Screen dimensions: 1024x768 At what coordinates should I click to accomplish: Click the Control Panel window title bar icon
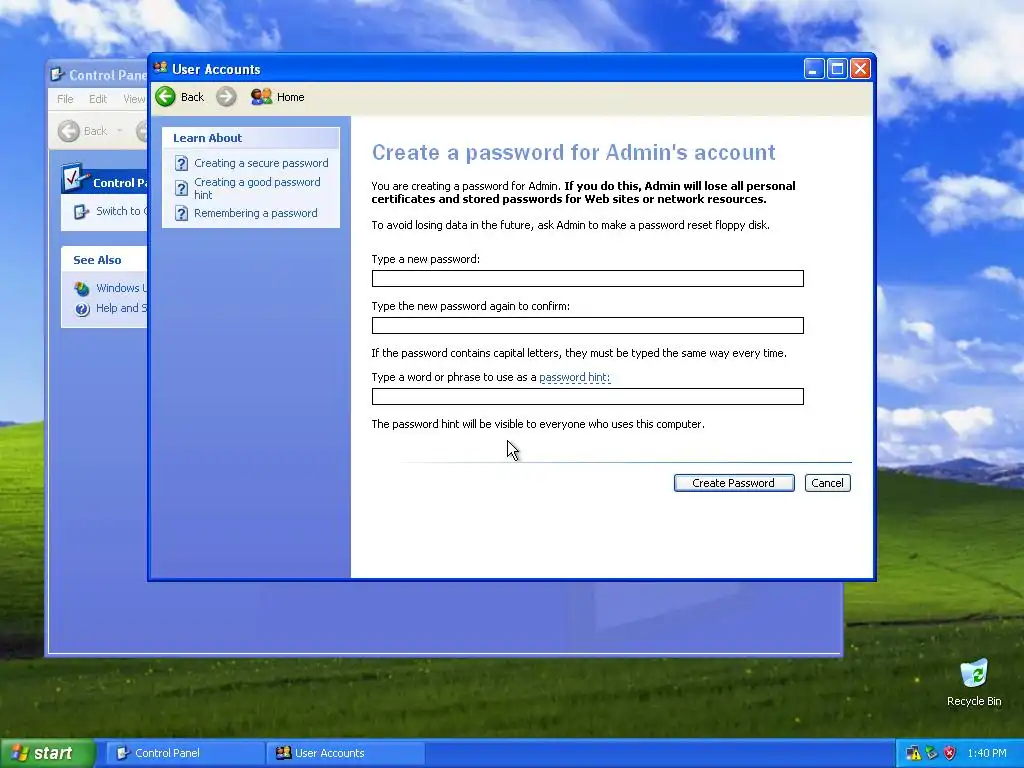[x=57, y=75]
